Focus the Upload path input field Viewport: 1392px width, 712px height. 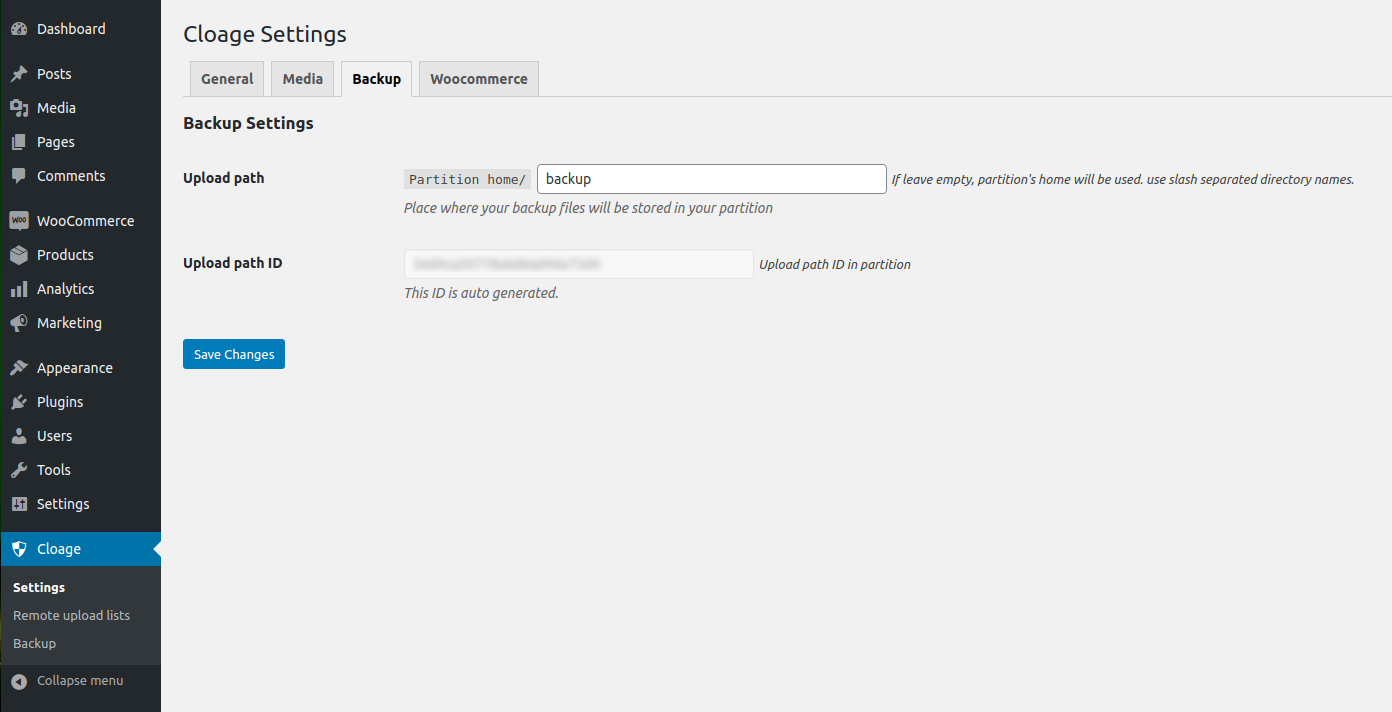[712, 179]
